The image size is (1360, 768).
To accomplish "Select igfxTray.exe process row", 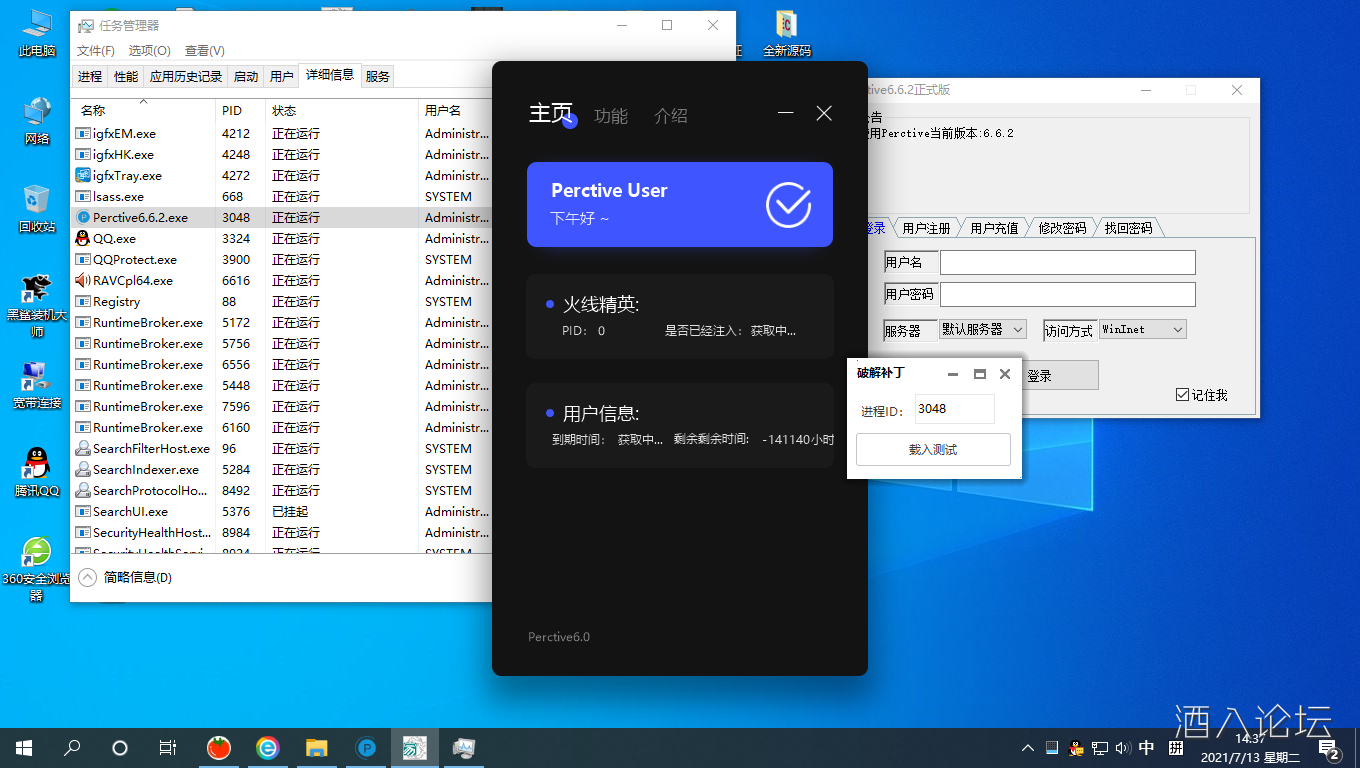I will click(x=283, y=175).
